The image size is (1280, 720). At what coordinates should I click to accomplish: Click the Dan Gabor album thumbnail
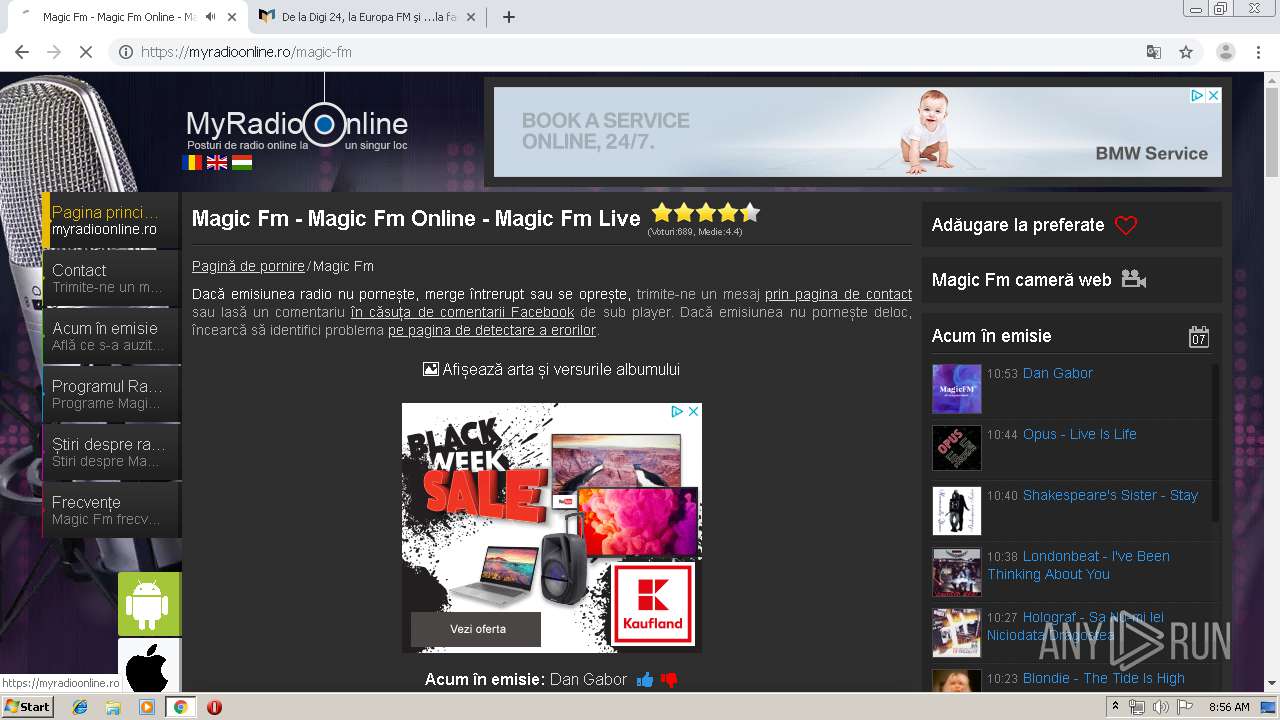click(956, 389)
